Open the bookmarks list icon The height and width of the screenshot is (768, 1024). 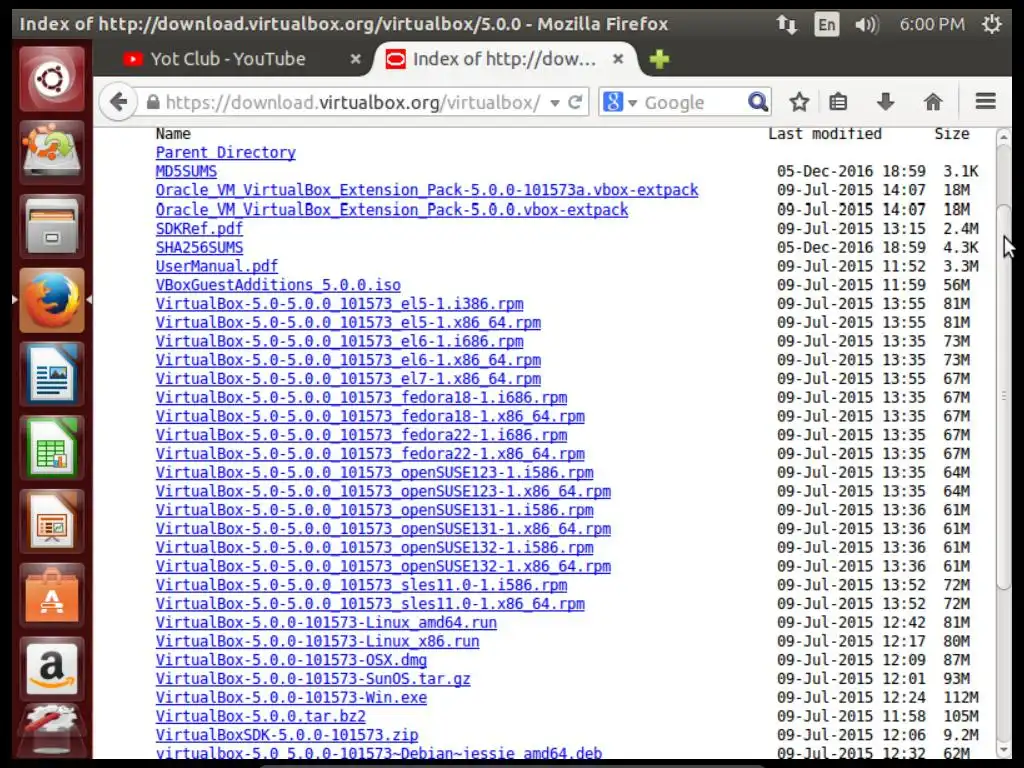coord(838,102)
